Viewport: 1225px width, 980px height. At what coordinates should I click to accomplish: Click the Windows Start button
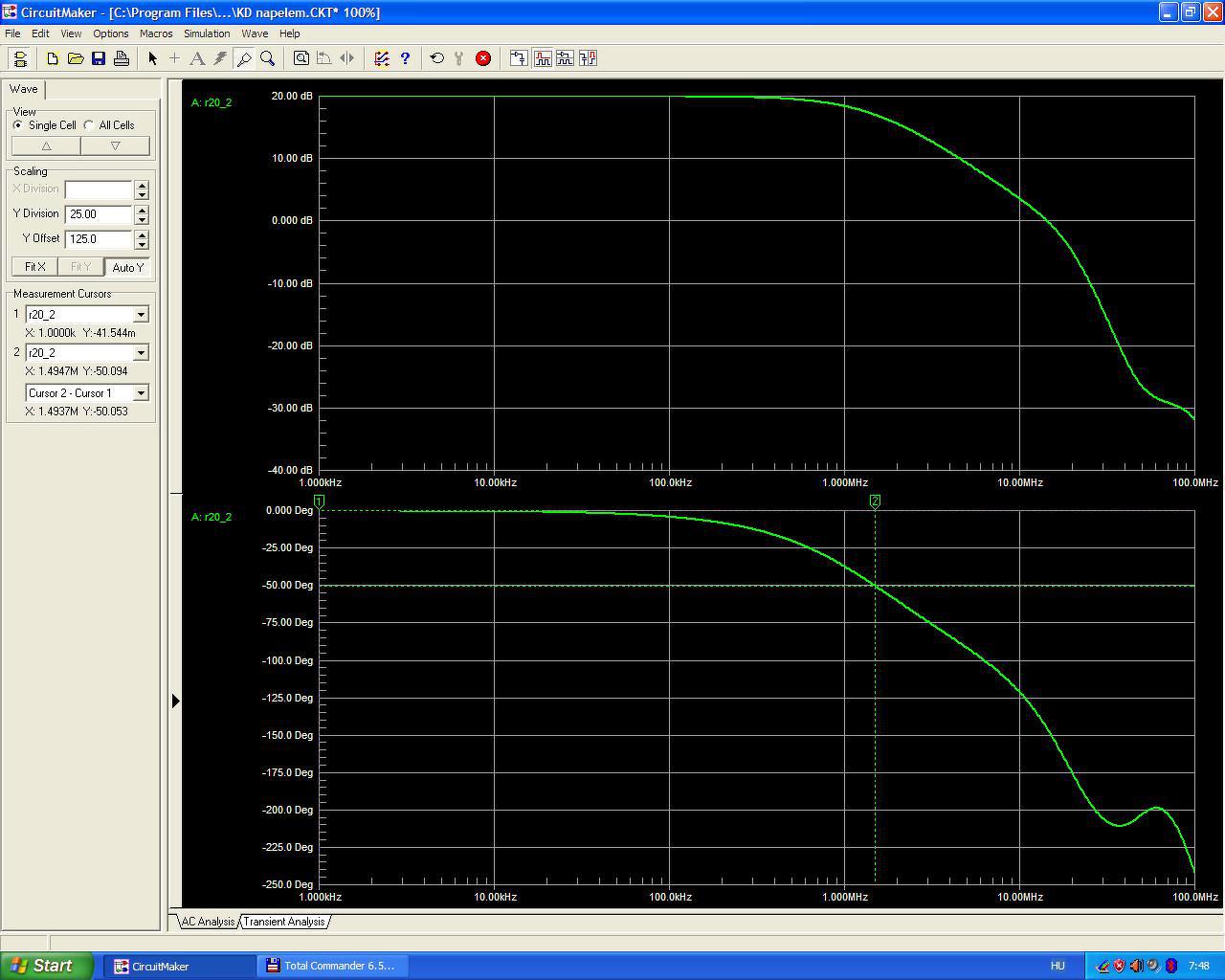pos(47,966)
